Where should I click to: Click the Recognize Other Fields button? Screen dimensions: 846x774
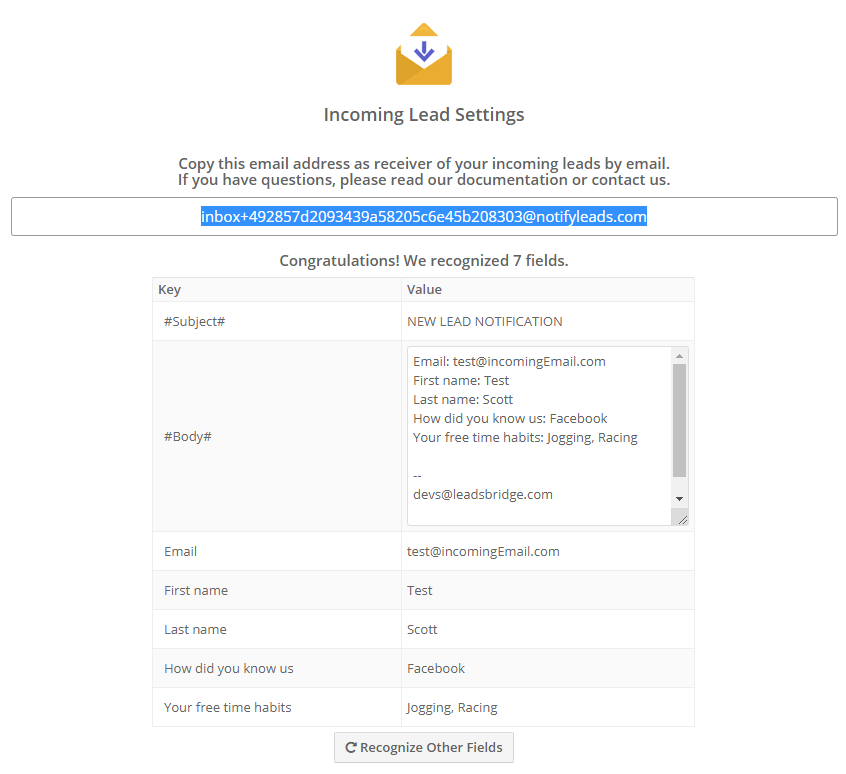[x=424, y=748]
